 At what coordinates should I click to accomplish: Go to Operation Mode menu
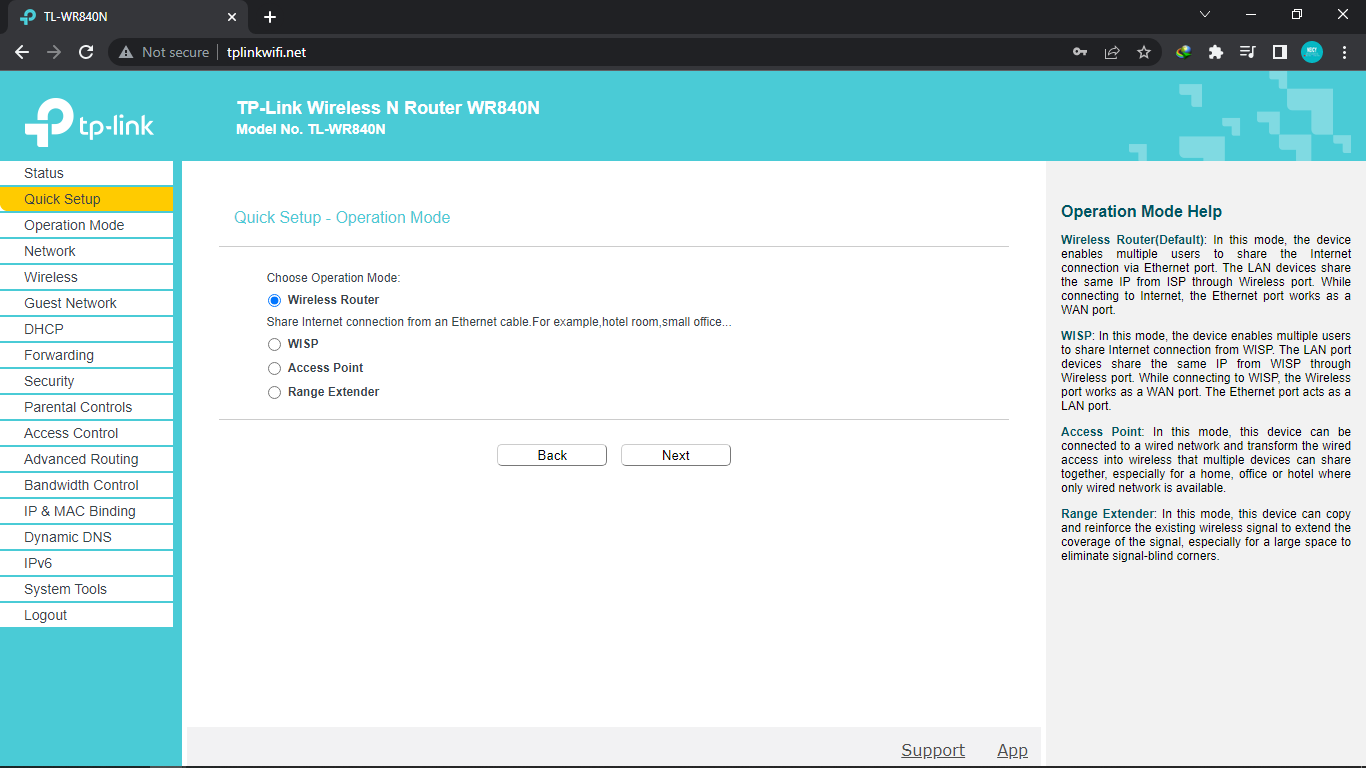[x=86, y=225]
